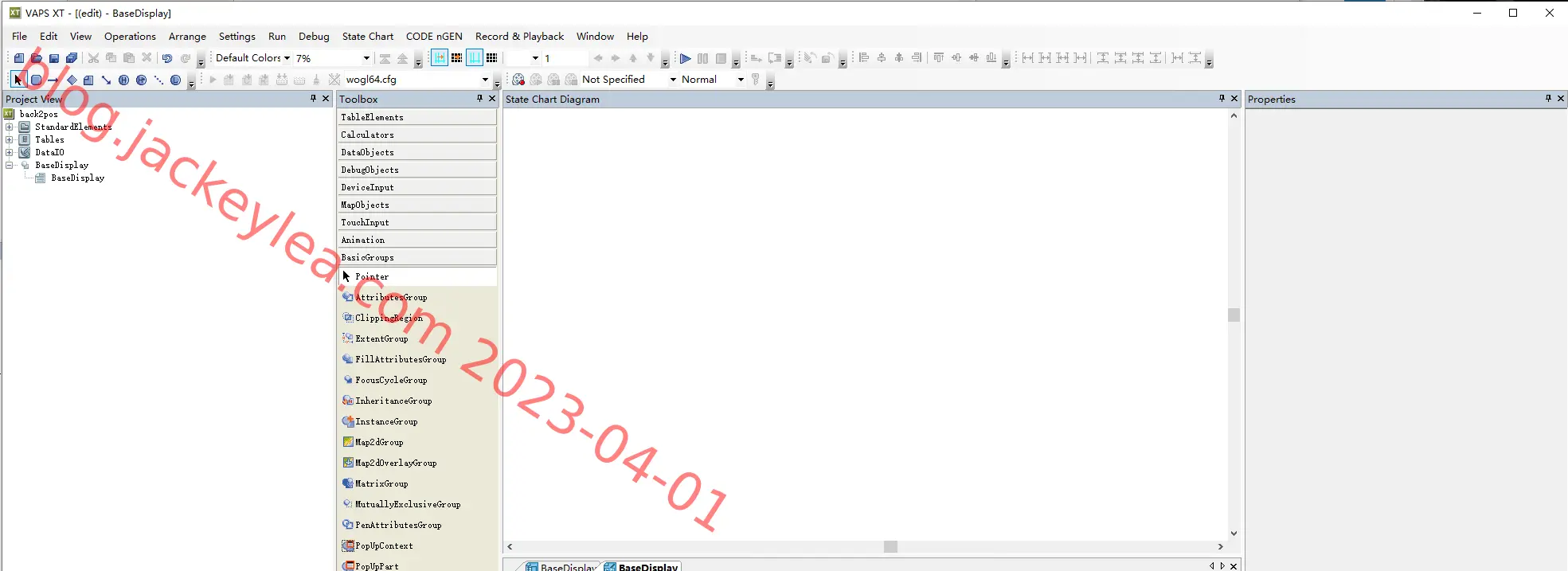Select the deep history H* circle tool
Viewport: 1568px width, 571px height.
[x=141, y=80]
